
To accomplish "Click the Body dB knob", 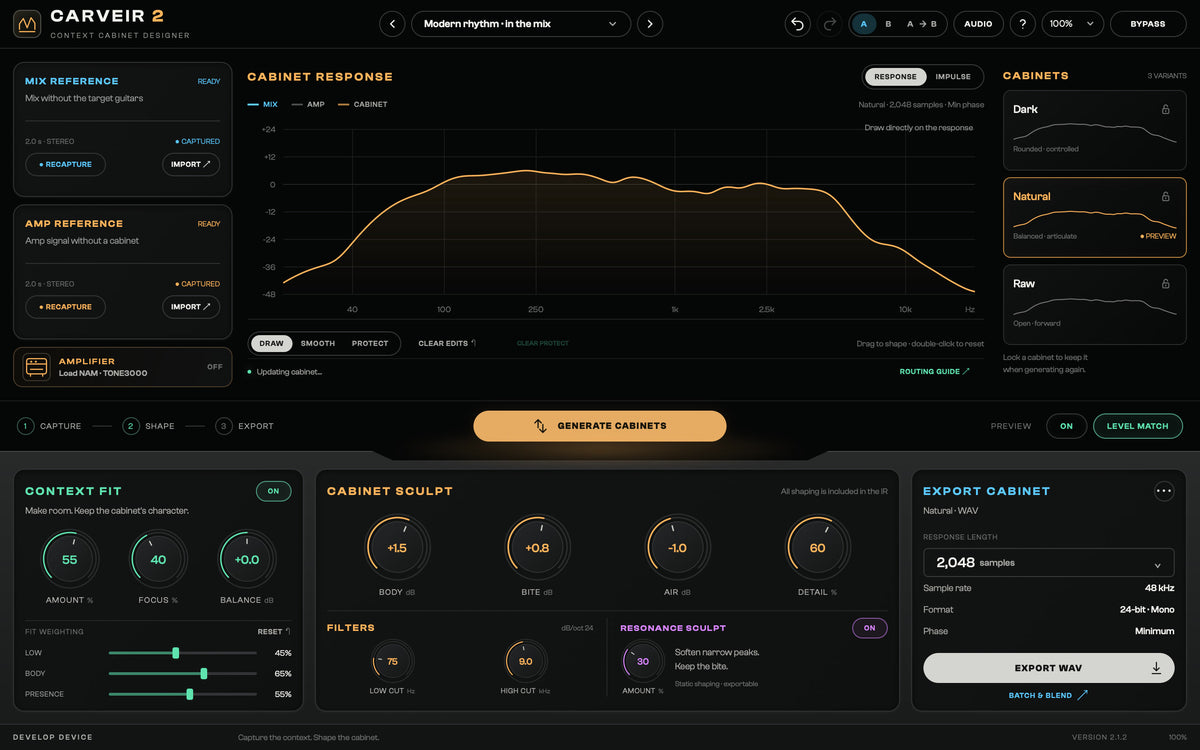I will 397,548.
